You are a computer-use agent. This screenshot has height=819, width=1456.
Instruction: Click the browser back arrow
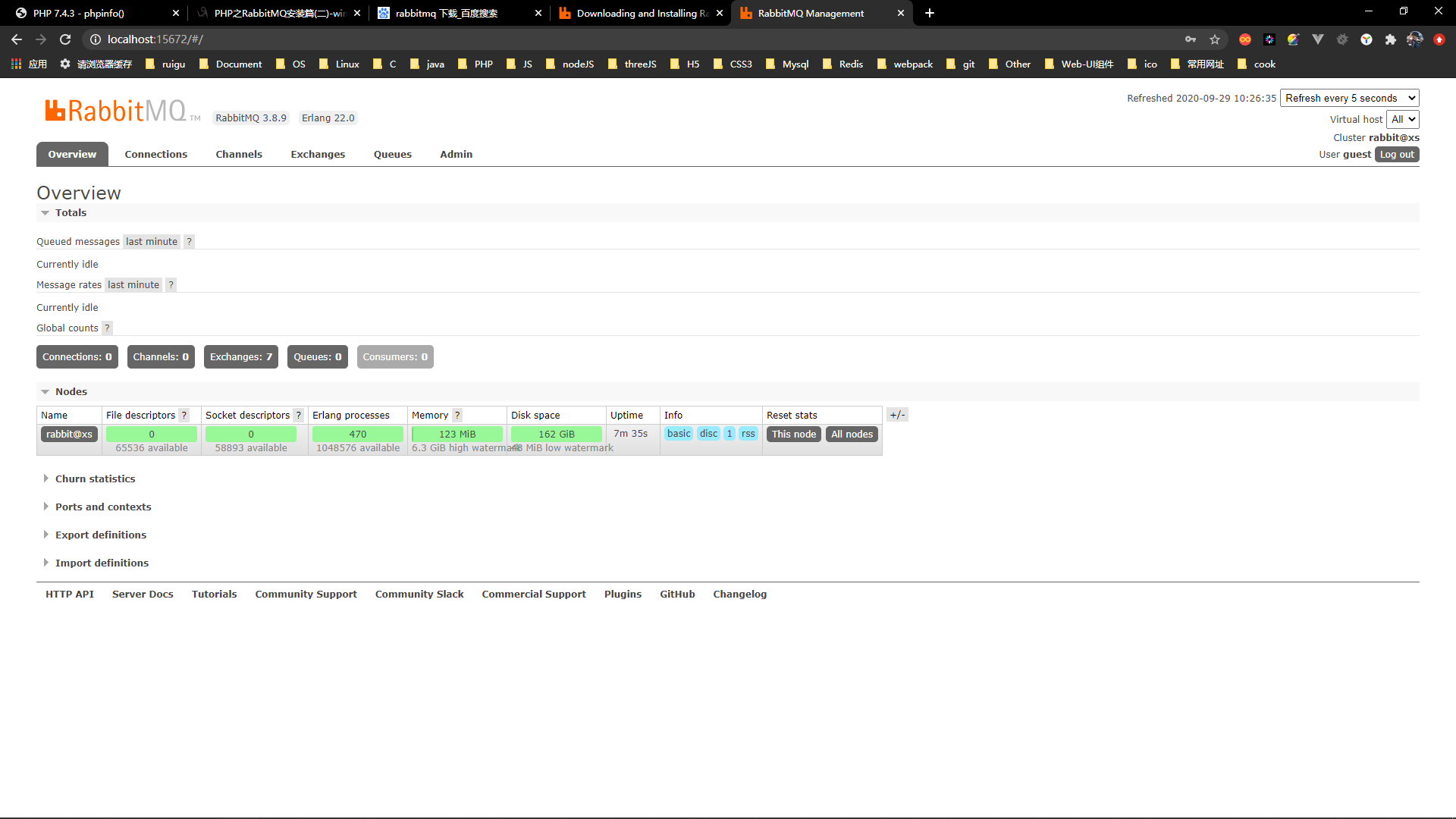tap(17, 39)
